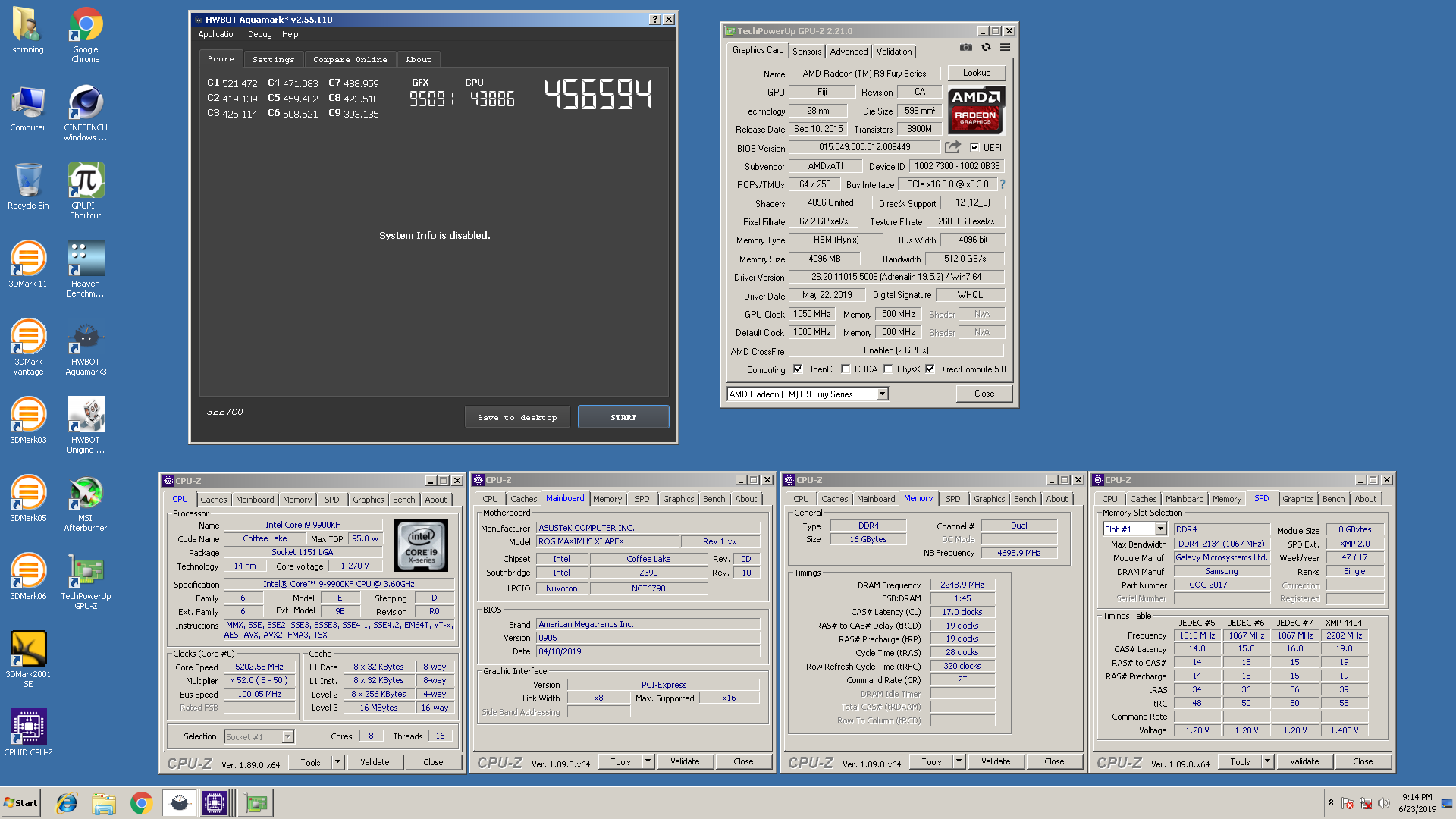Launch TechPowerUp GPU-Z desktop icon
Image resolution: width=1456 pixels, height=819 pixels.
[x=86, y=581]
